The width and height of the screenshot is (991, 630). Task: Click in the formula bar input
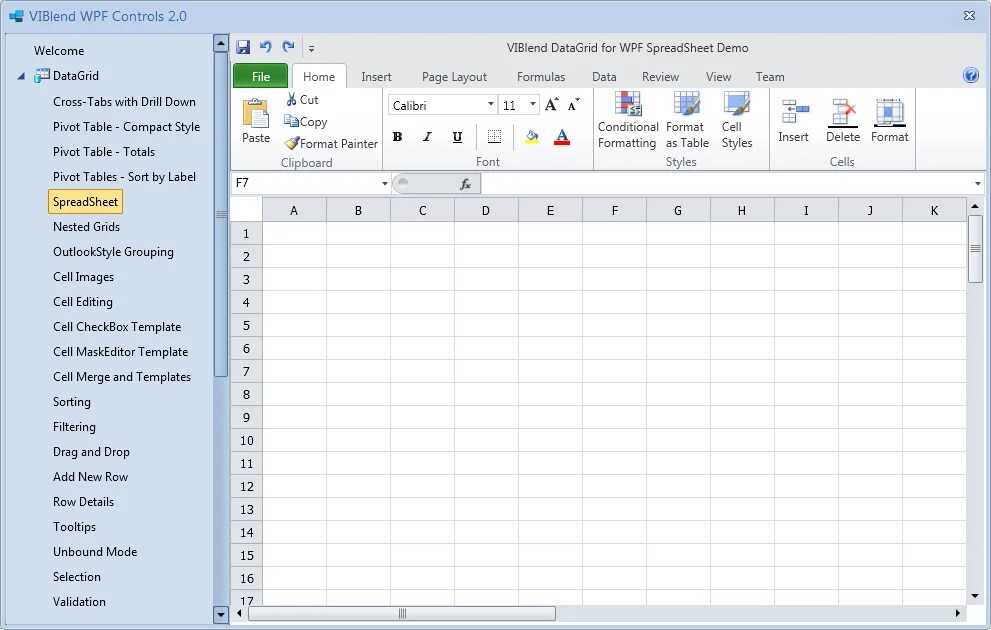click(727, 184)
